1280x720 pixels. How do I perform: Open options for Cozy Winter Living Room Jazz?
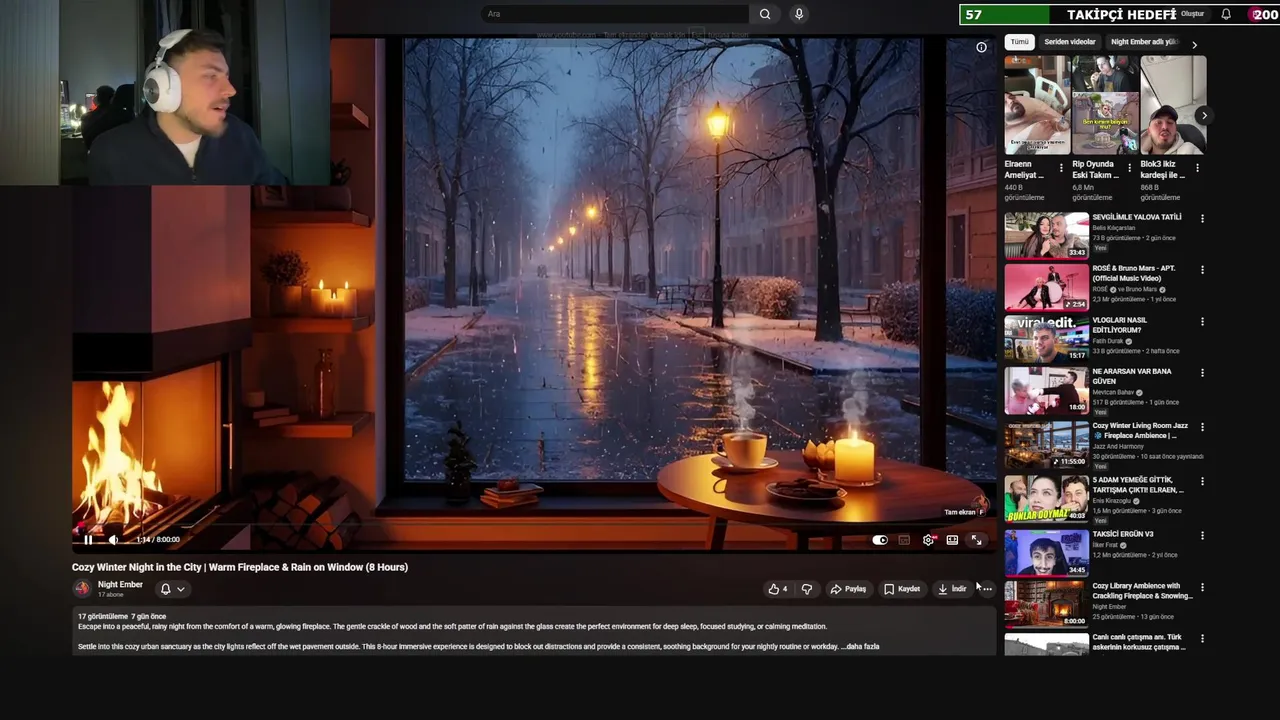click(x=1202, y=427)
